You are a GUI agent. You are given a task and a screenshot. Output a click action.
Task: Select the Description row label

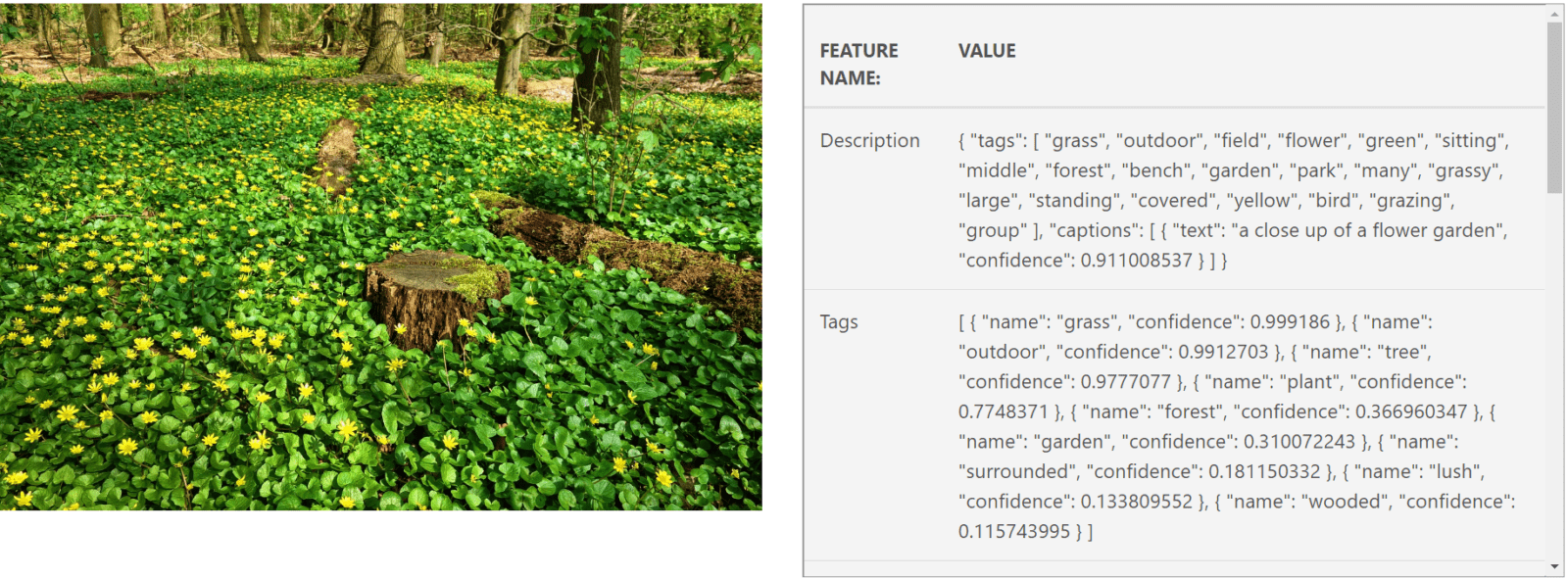870,141
